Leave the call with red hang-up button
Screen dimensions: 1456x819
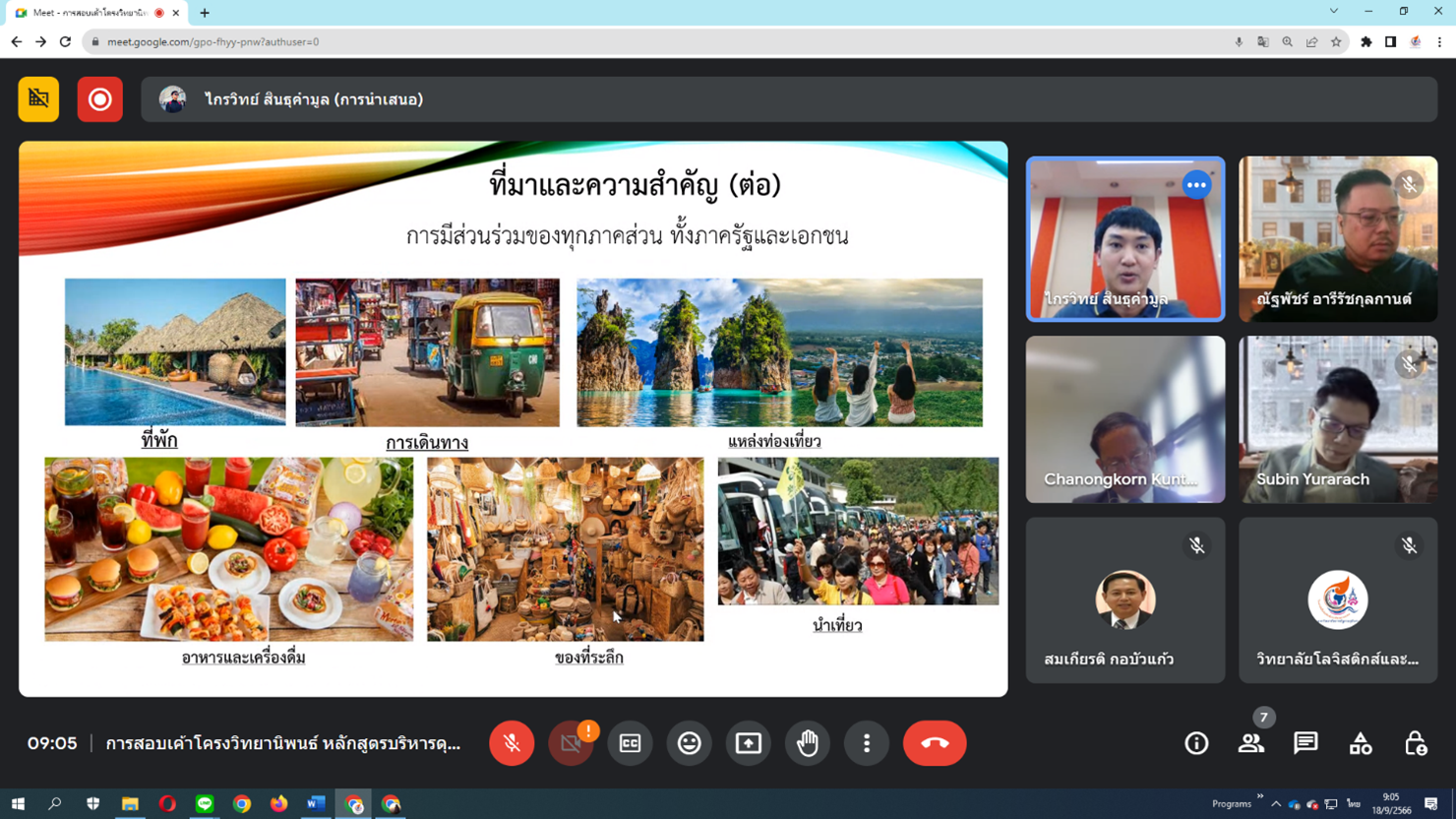pyautogui.click(x=935, y=743)
